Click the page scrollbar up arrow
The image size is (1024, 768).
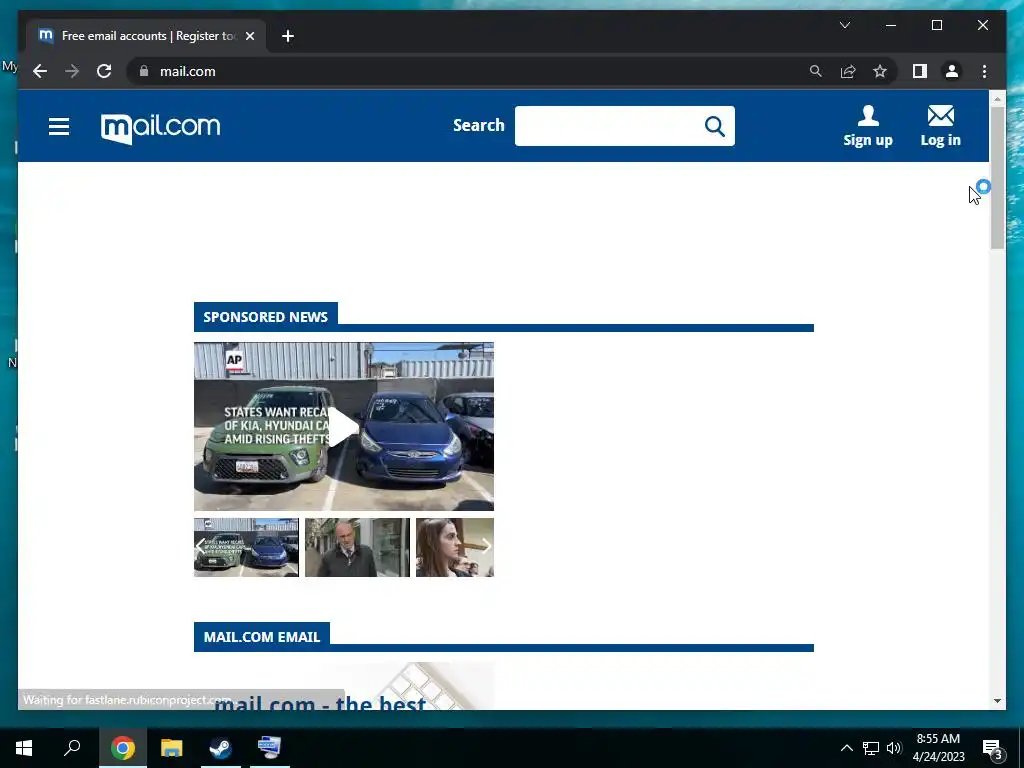coord(997,99)
